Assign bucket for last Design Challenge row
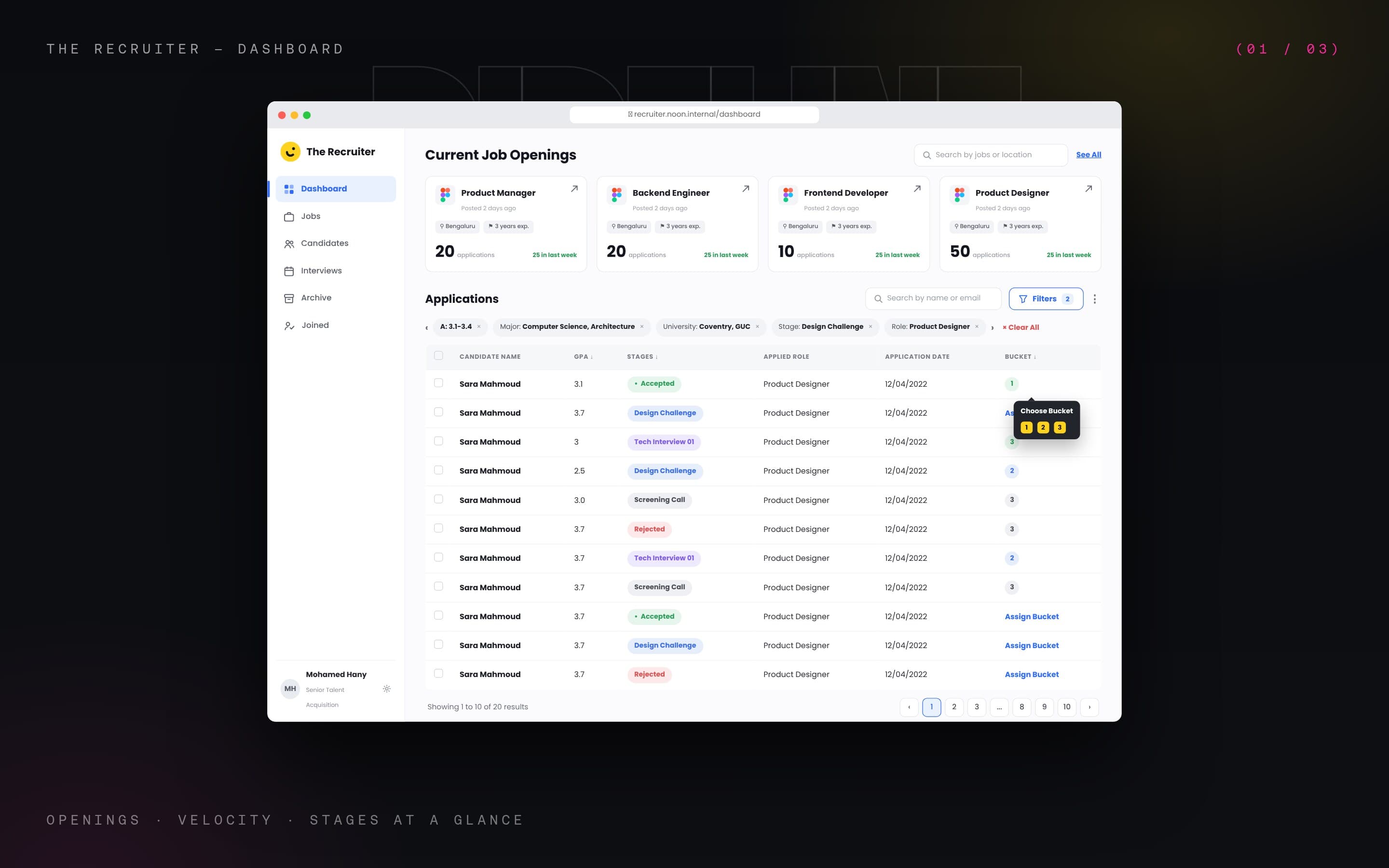1389x868 pixels. pos(1032,646)
